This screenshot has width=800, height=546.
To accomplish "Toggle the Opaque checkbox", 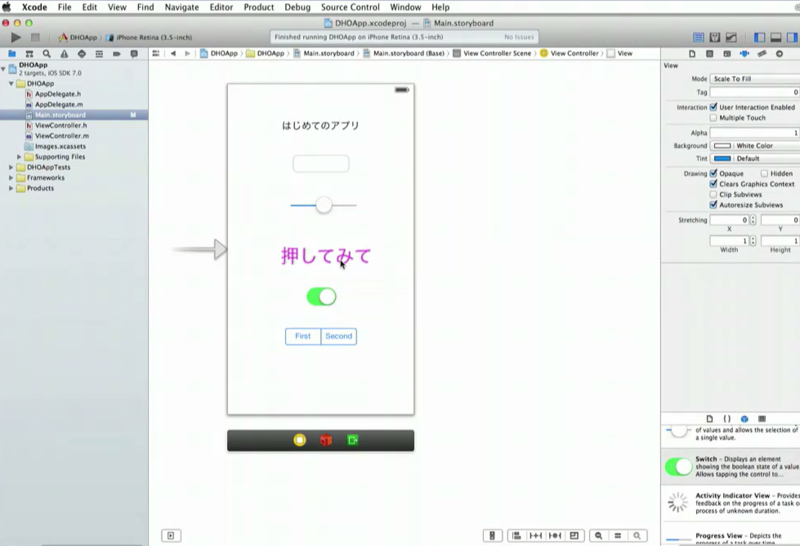I will tap(713, 173).
